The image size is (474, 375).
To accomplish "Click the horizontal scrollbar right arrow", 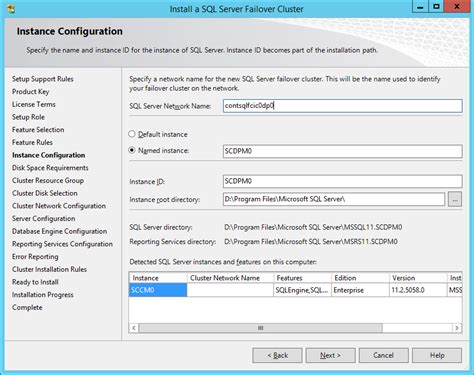I will tap(457, 328).
